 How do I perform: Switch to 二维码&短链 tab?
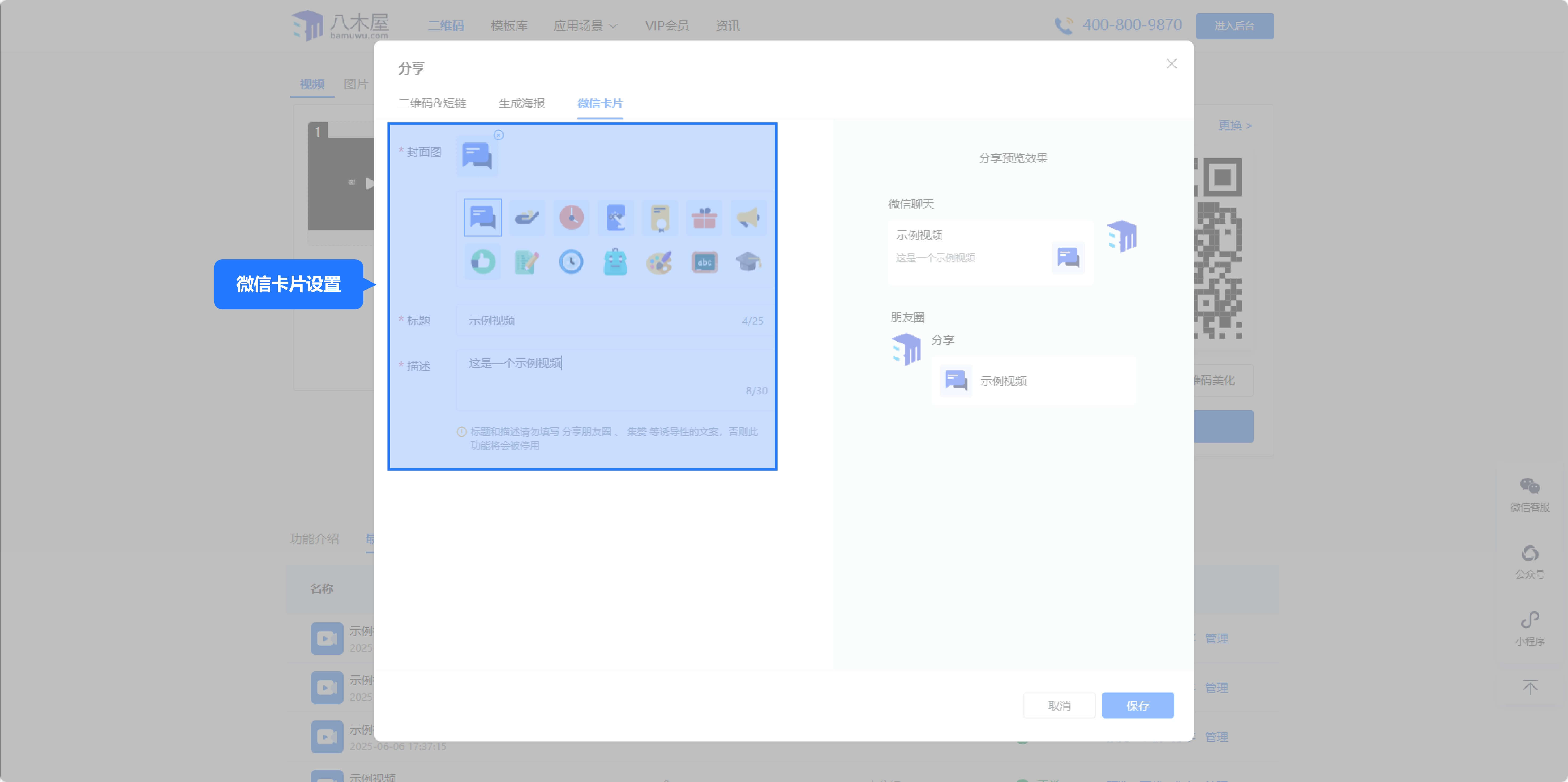coord(432,103)
